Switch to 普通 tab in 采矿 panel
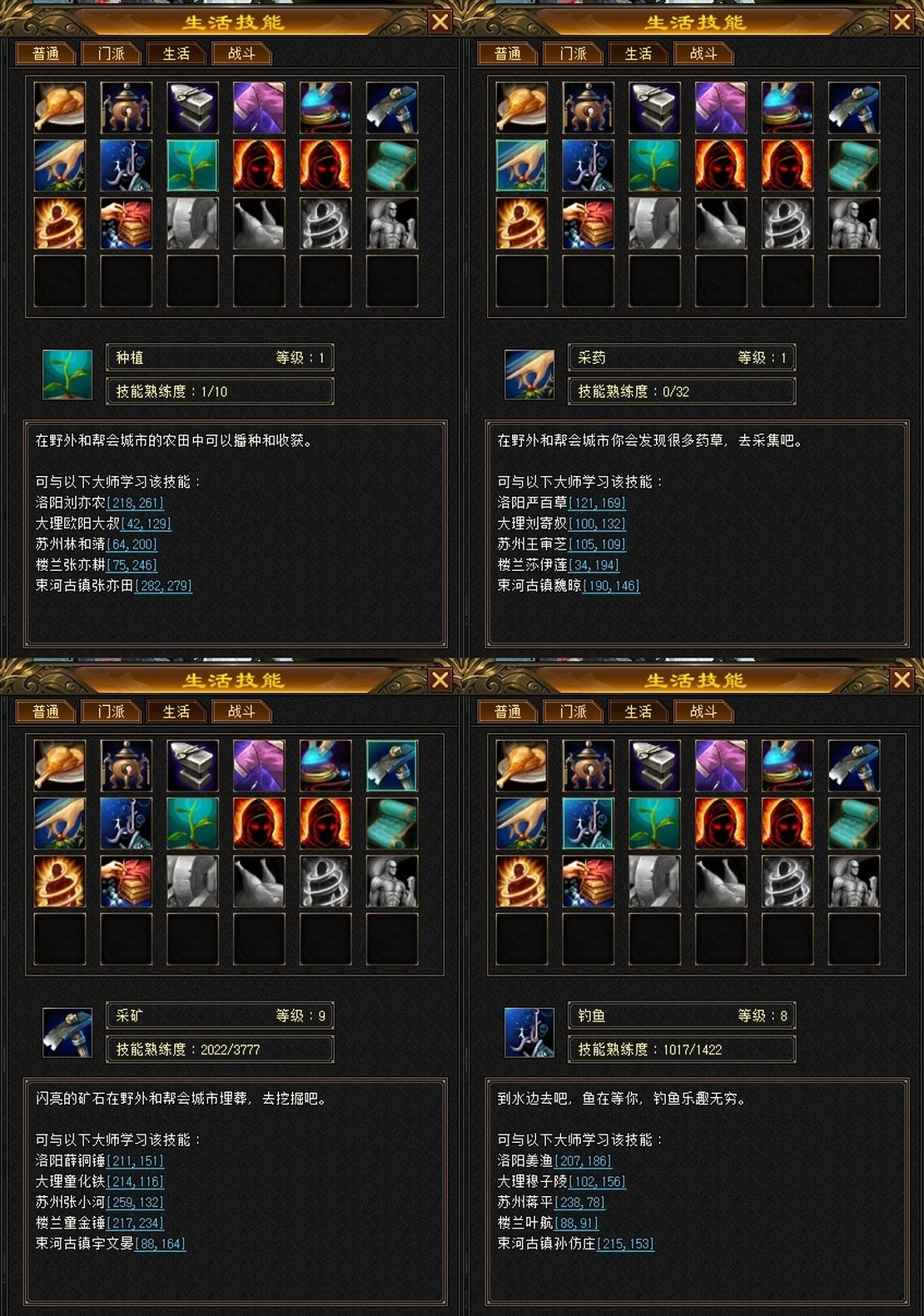Screen dimensions: 924x1316 pyautogui.click(x=47, y=712)
